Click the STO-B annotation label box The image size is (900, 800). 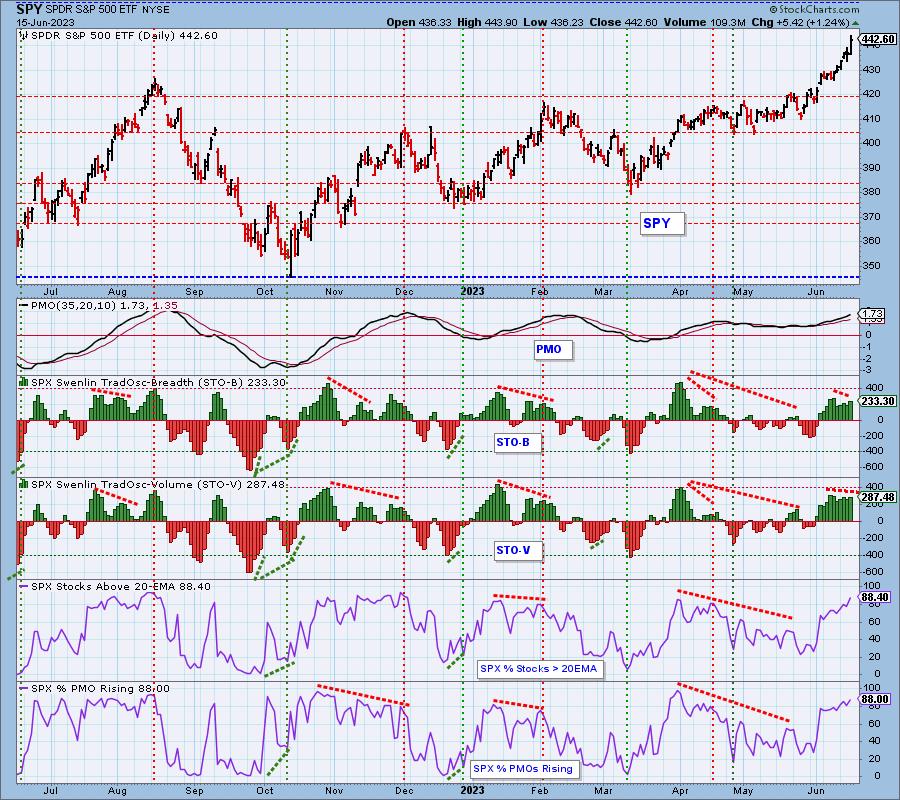pyautogui.click(x=518, y=442)
